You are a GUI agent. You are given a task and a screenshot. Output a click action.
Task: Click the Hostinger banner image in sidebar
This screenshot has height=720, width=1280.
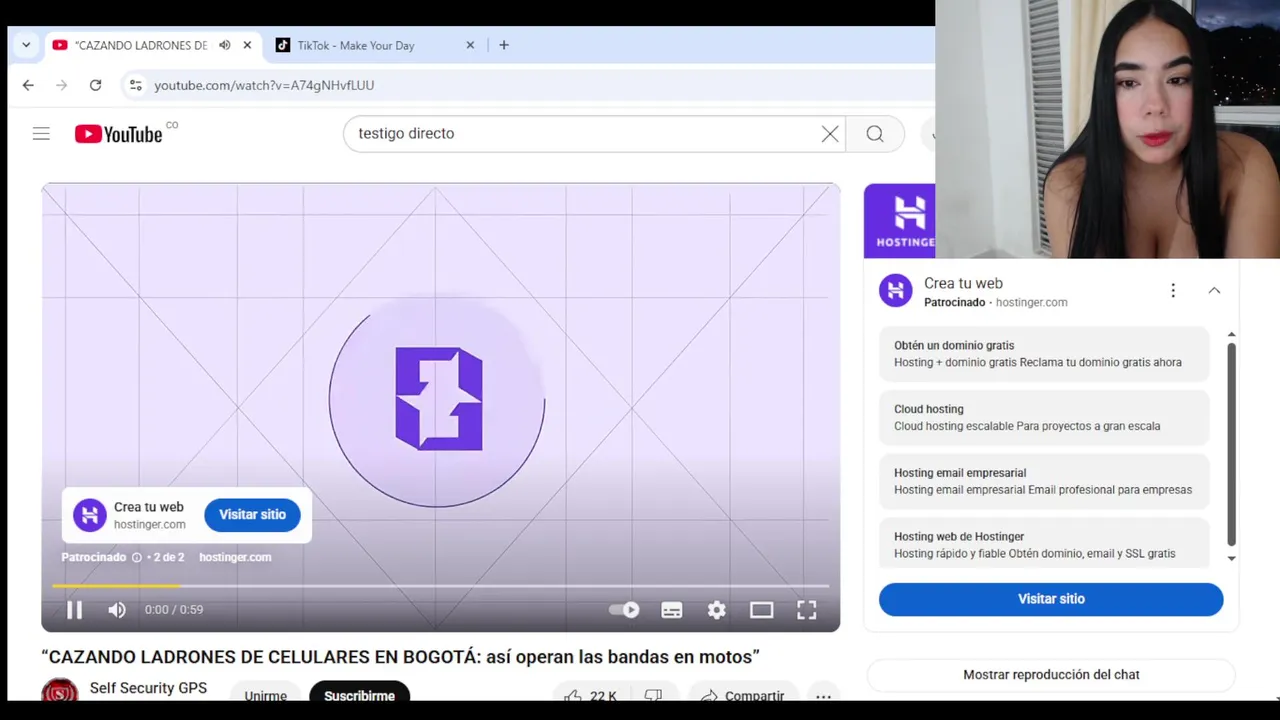click(900, 221)
